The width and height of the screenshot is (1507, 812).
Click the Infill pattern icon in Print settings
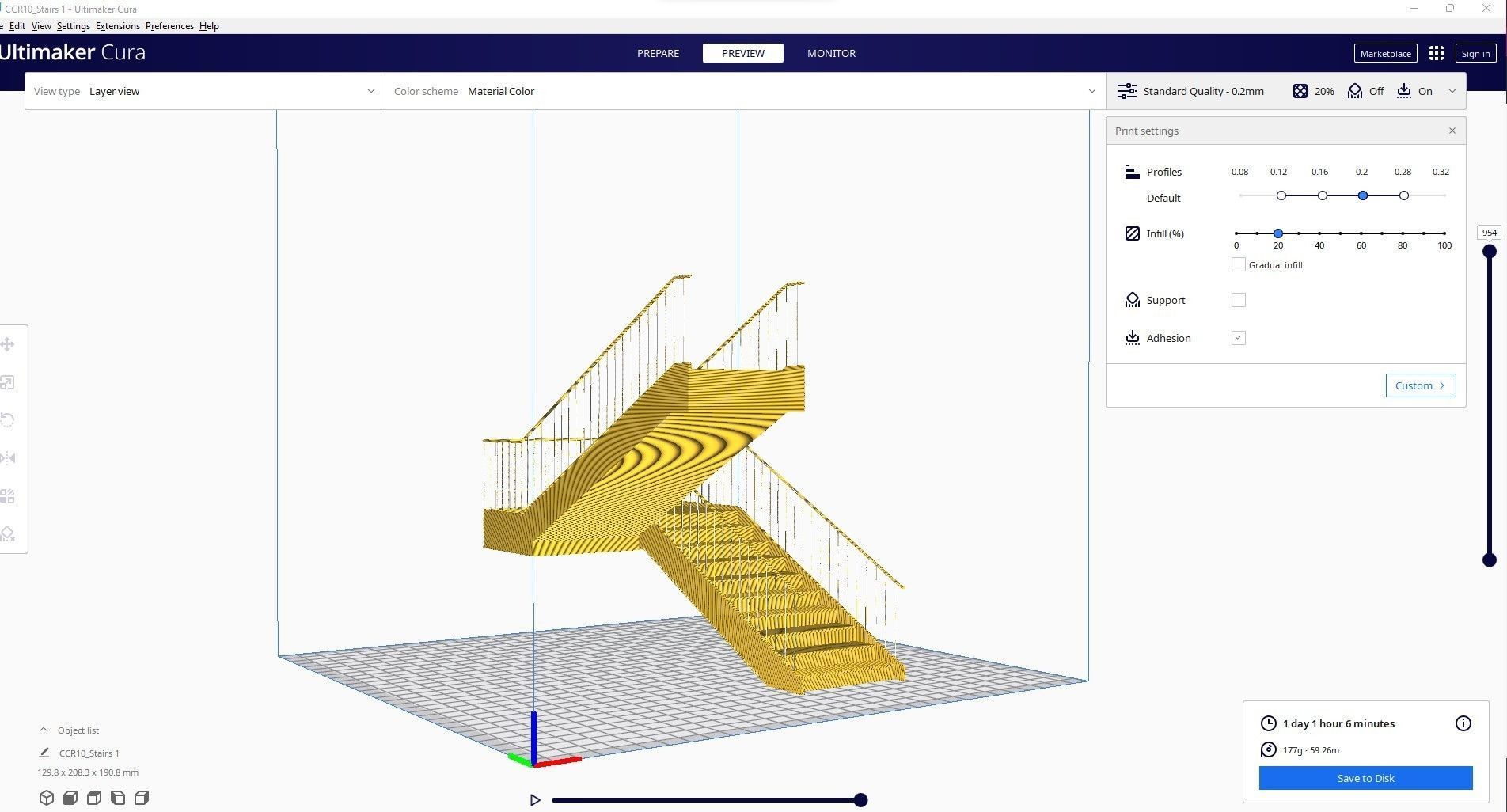[1132, 233]
